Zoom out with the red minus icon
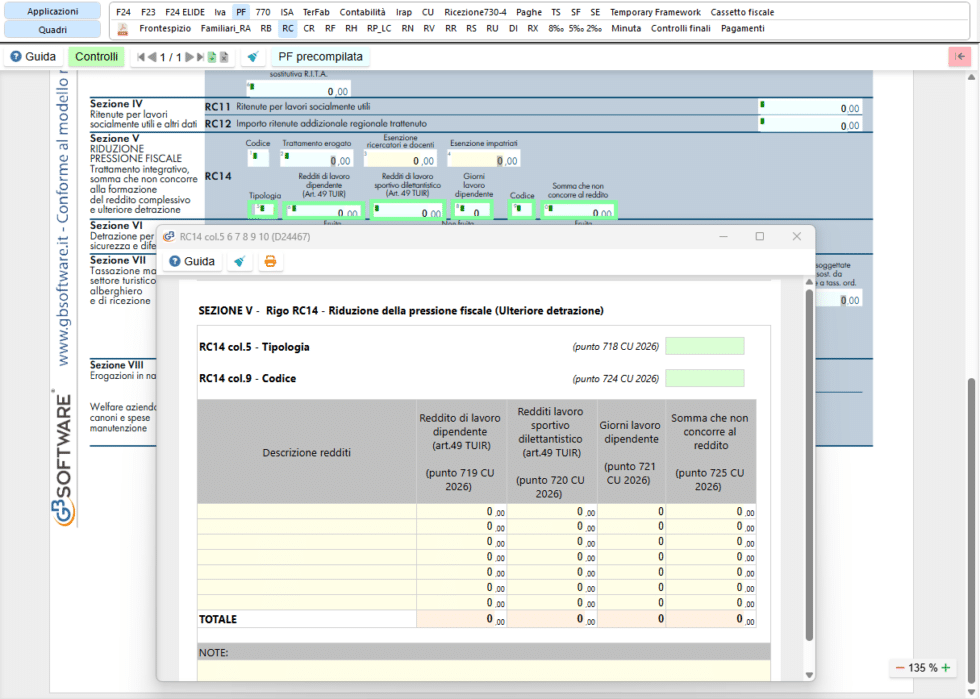Viewport: 980px width, 699px height. pos(900,668)
